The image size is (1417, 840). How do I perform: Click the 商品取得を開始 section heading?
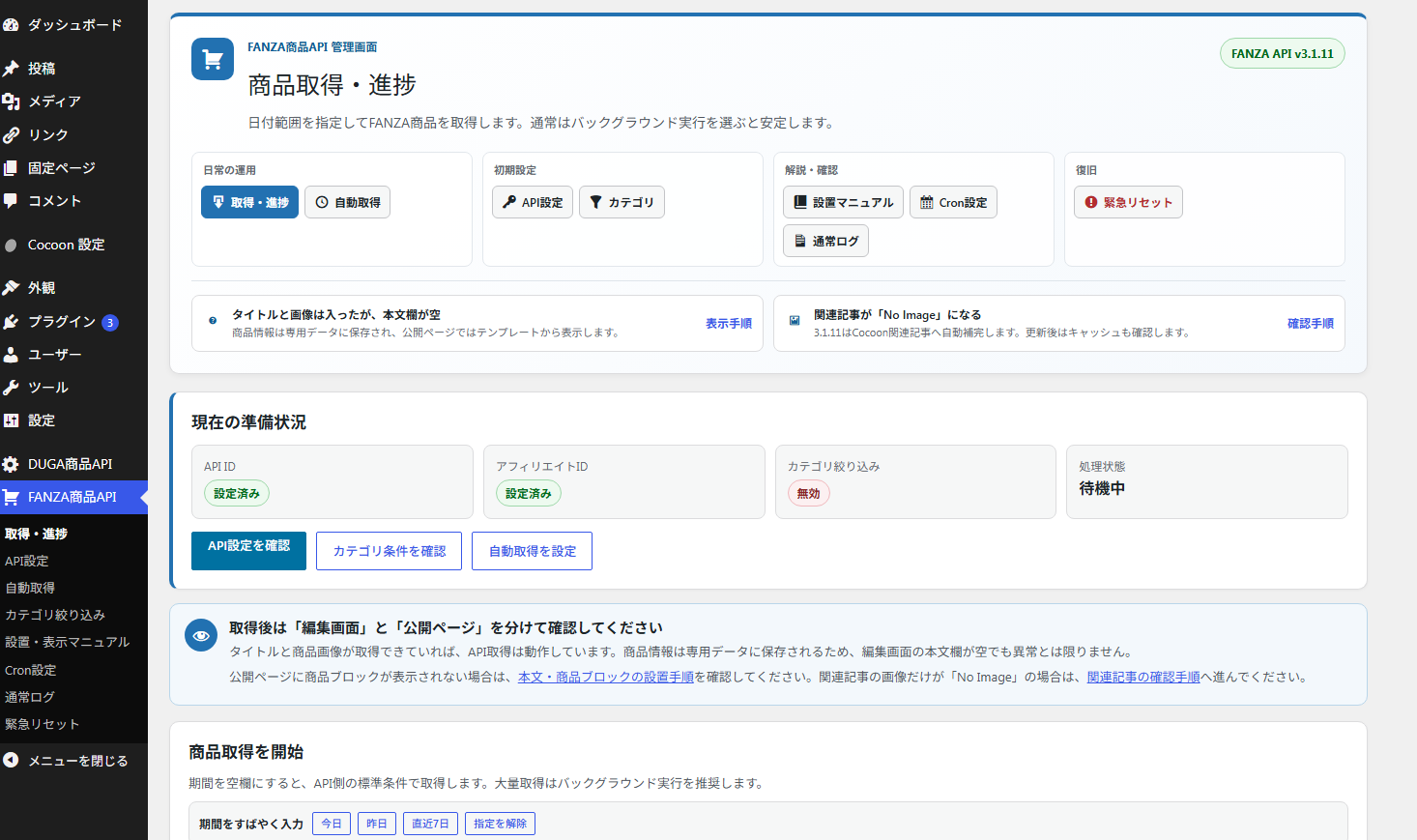[246, 751]
